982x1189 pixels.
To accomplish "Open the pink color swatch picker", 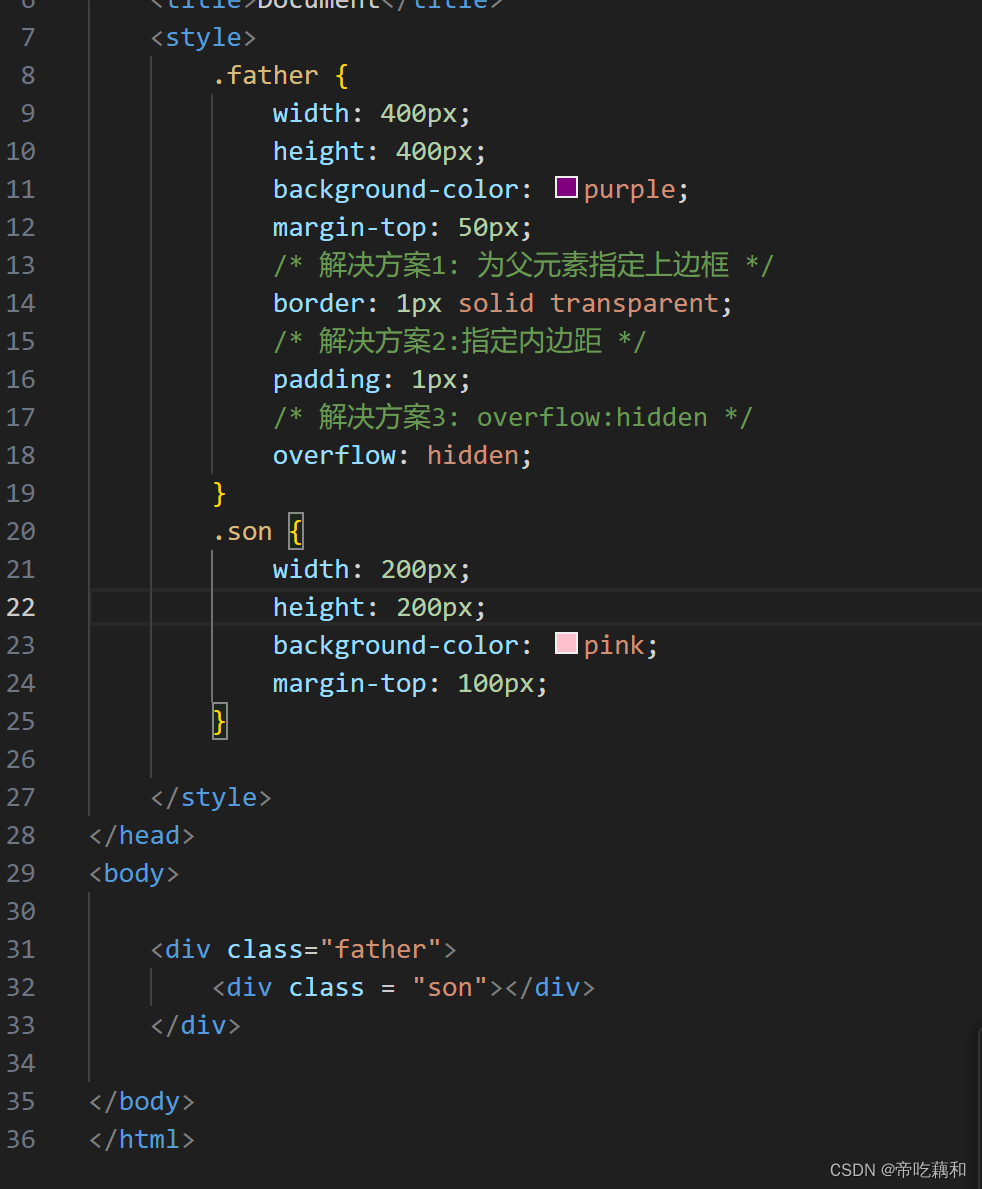I will tap(566, 644).
